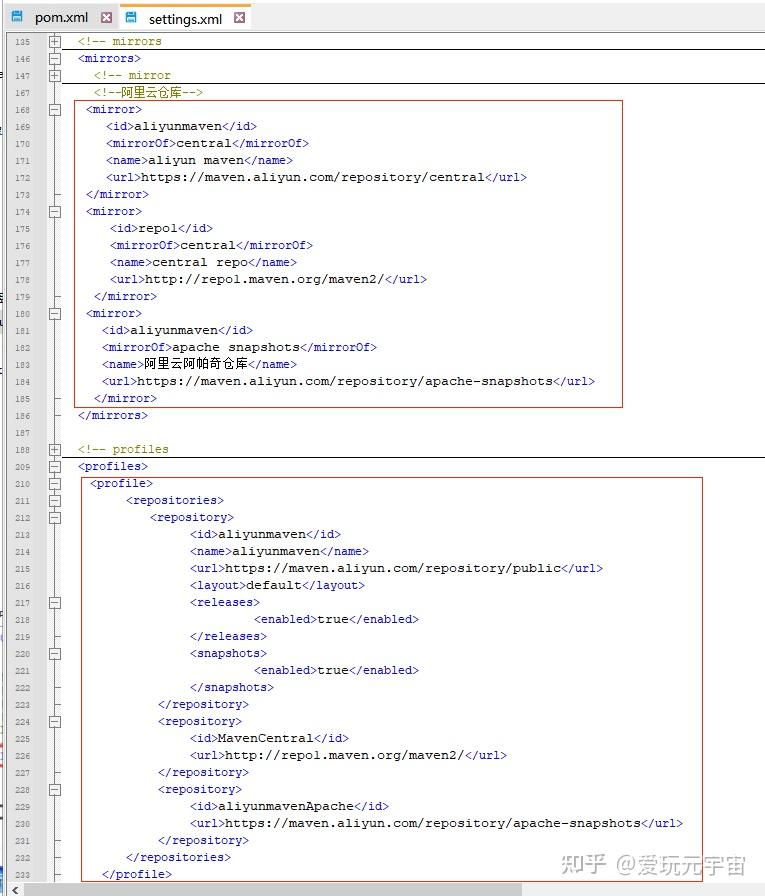
Task: Collapse the releases block at line 217
Action: pos(55,603)
